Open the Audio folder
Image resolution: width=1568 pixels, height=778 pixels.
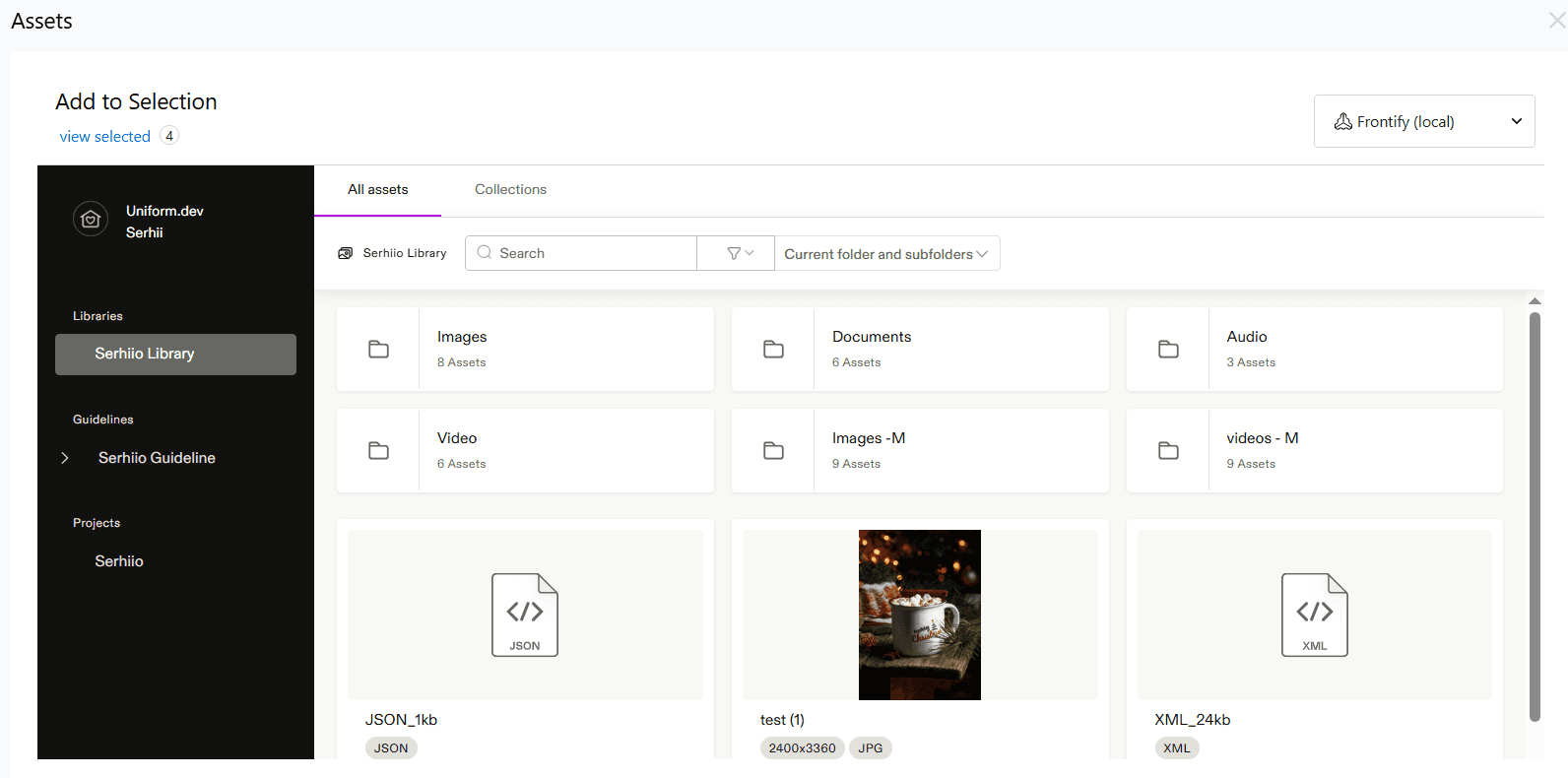click(x=1315, y=350)
